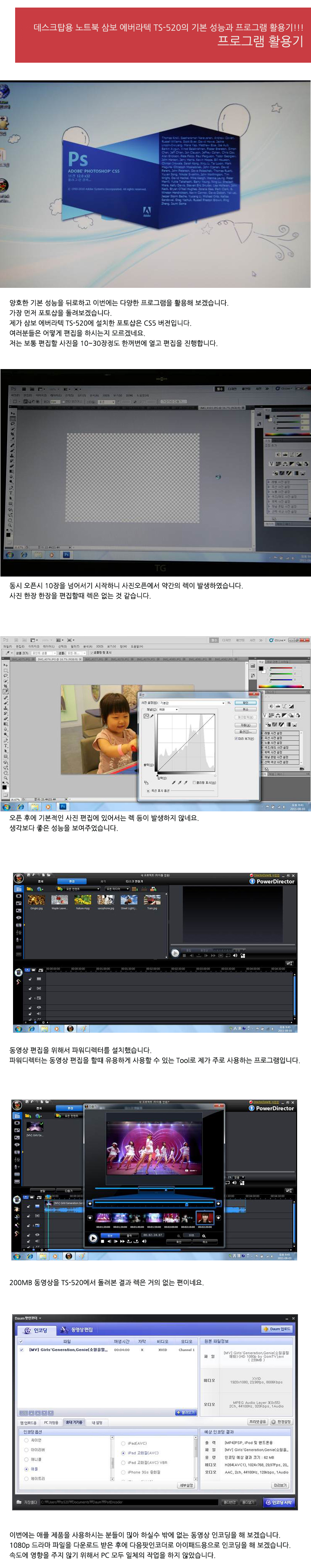Click Windows Start orb under Curves screenshot
The image size is (311, 1568).
[7, 807]
